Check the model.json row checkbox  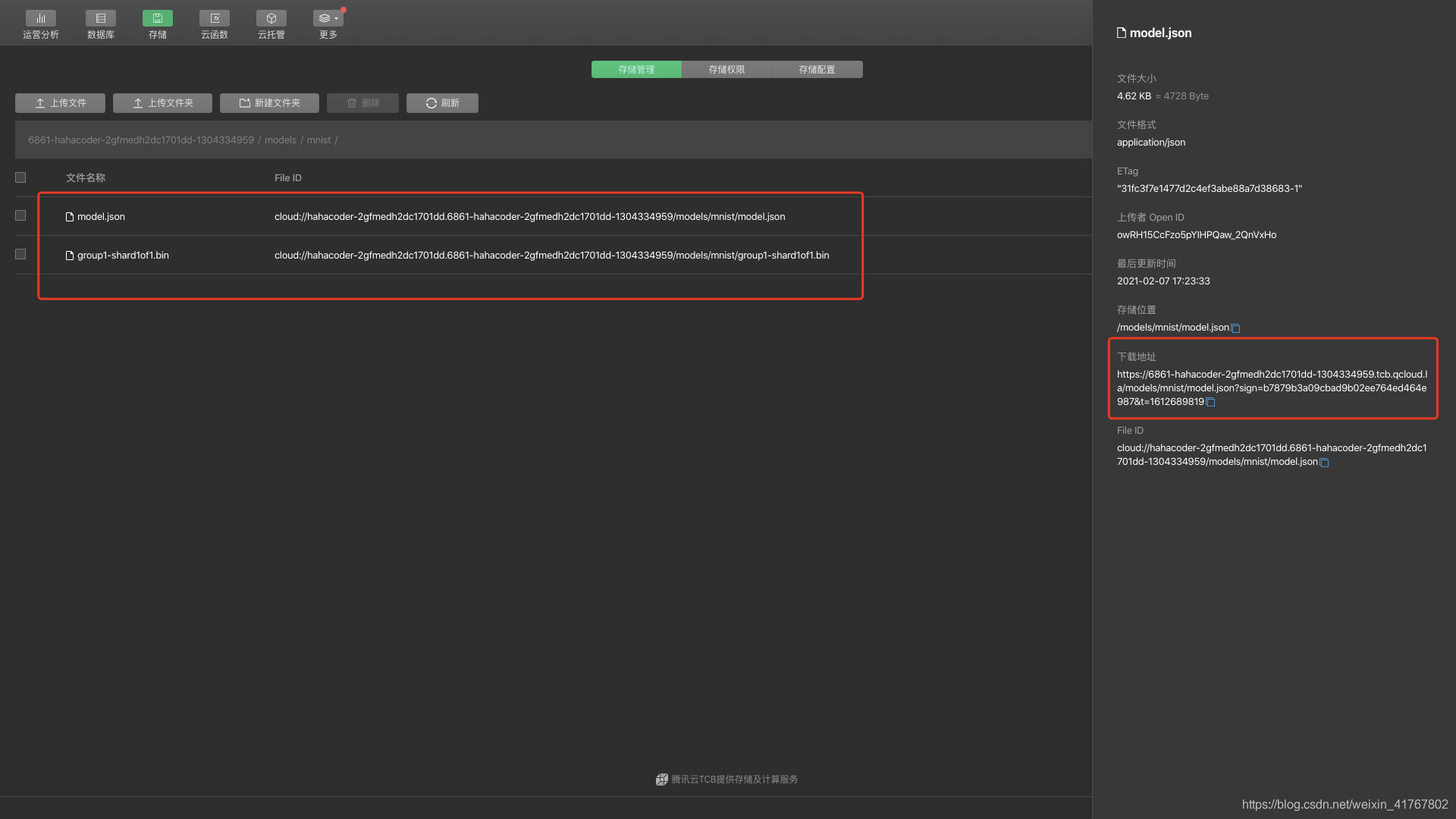(20, 216)
